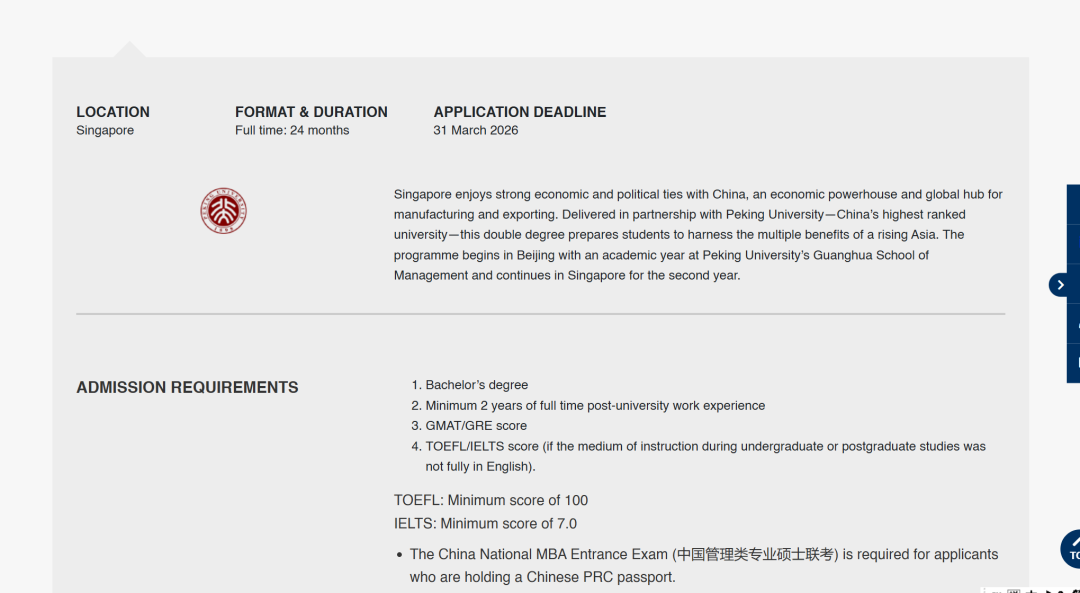The image size is (1080, 593).
Task: Click the back to top round button
Action: (x=1072, y=549)
